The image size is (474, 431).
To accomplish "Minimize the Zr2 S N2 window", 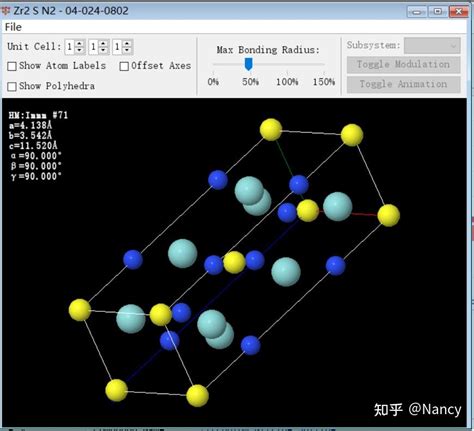I will coord(416,12).
